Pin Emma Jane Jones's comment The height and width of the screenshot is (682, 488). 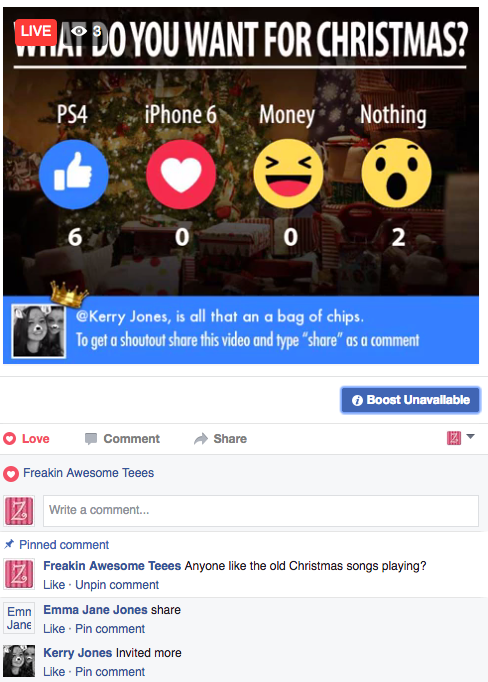[x=110, y=629]
